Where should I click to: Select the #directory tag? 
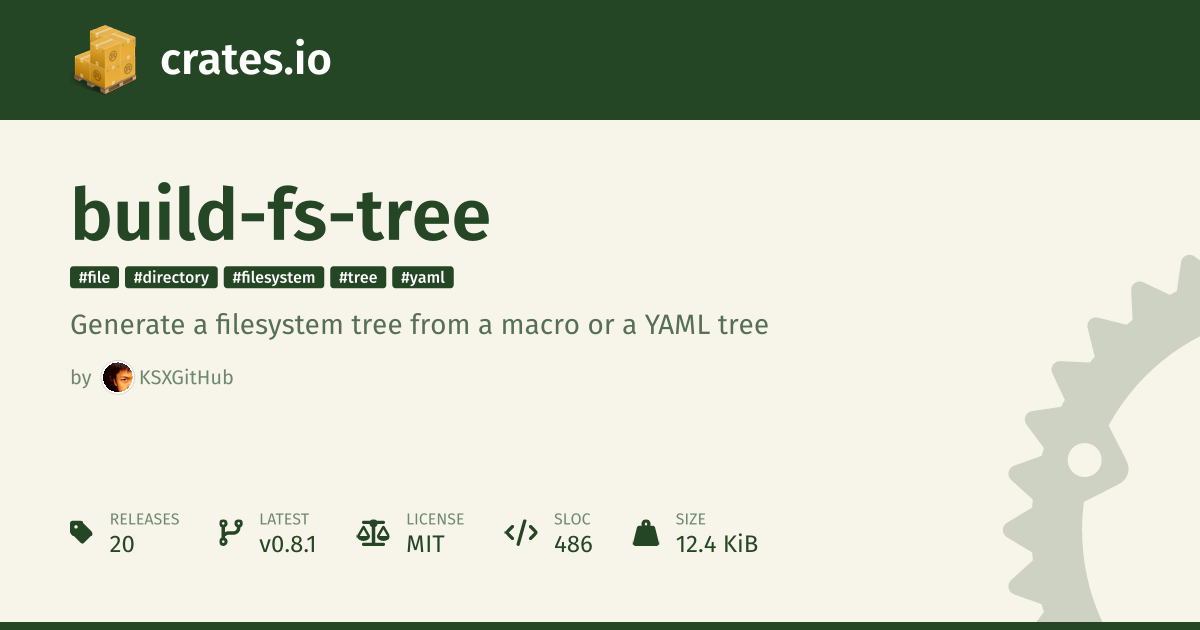(171, 278)
